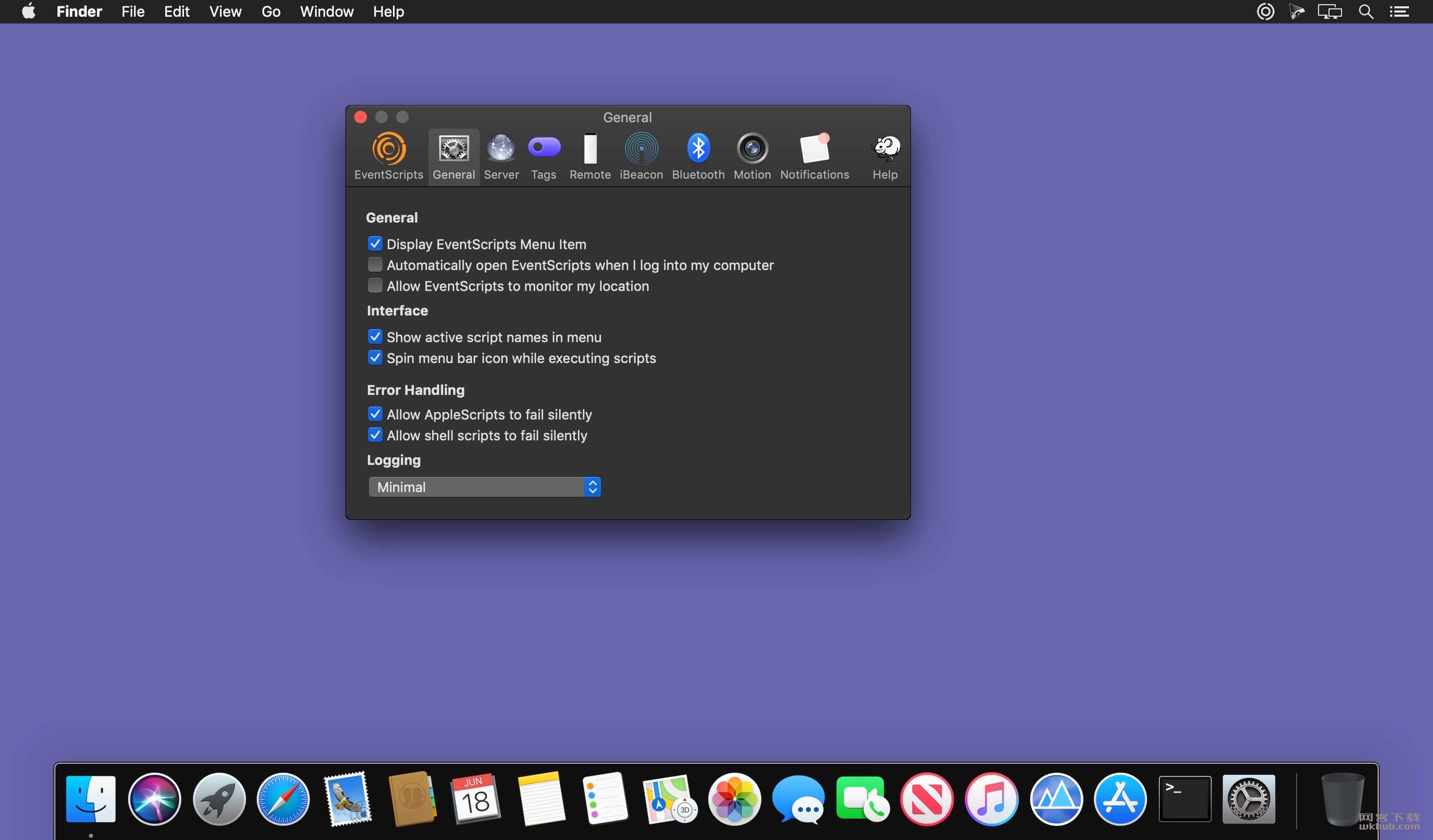Viewport: 1433px width, 840px height.
Task: Open iTunes Music from the Dock
Action: 991,799
